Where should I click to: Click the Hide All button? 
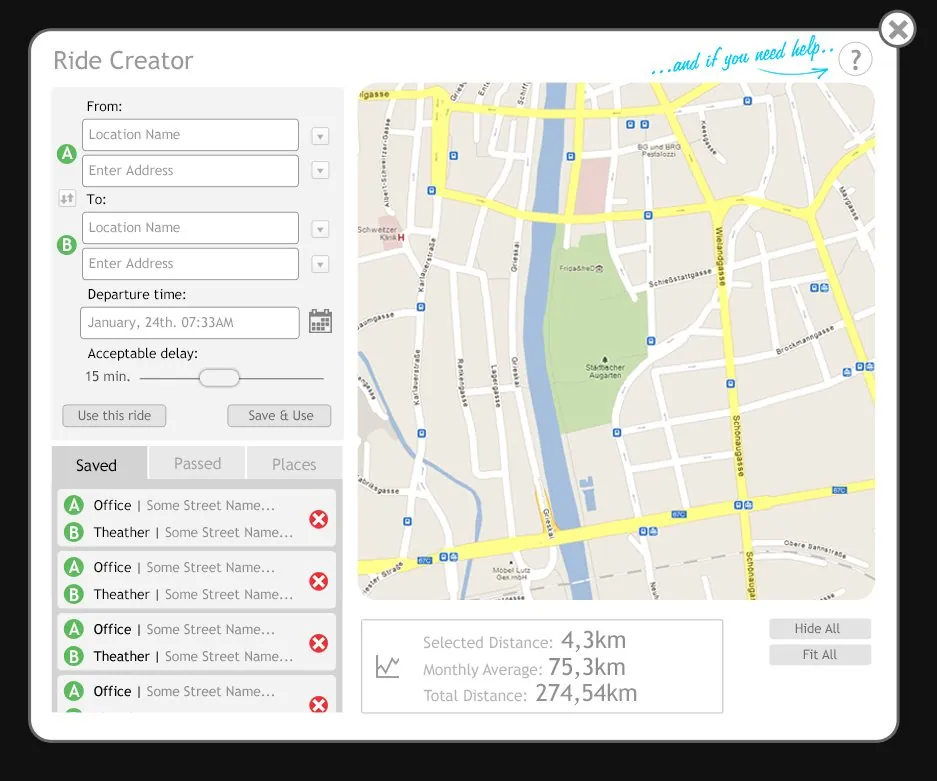pyautogui.click(x=820, y=629)
